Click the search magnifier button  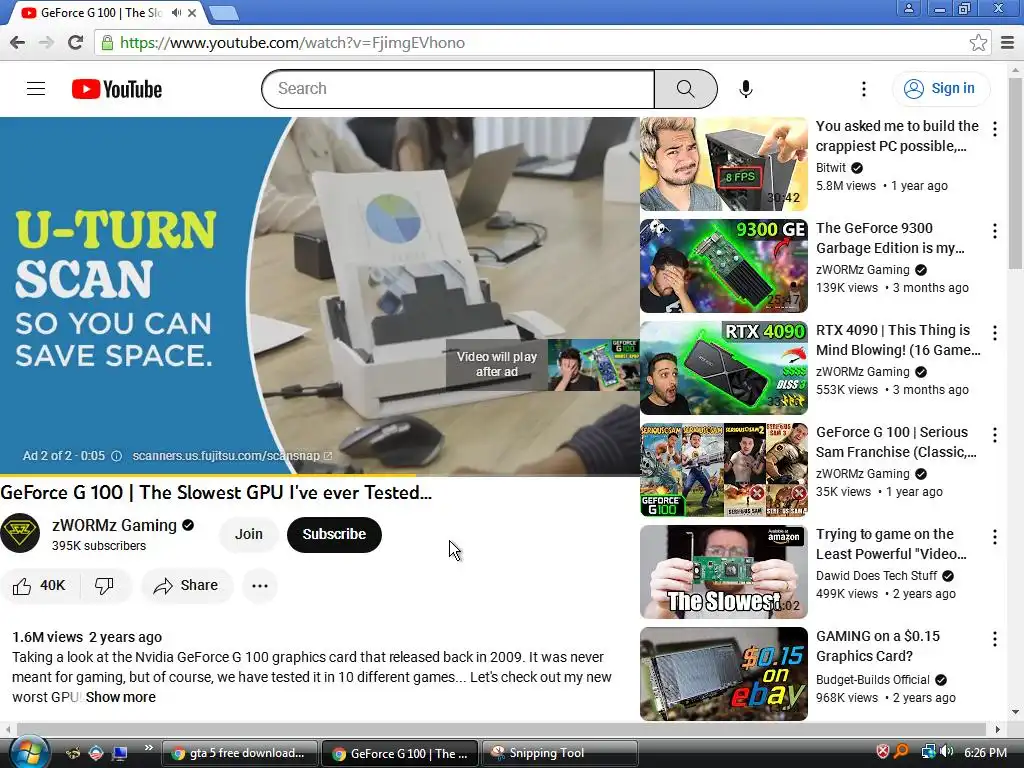pyautogui.click(x=686, y=89)
